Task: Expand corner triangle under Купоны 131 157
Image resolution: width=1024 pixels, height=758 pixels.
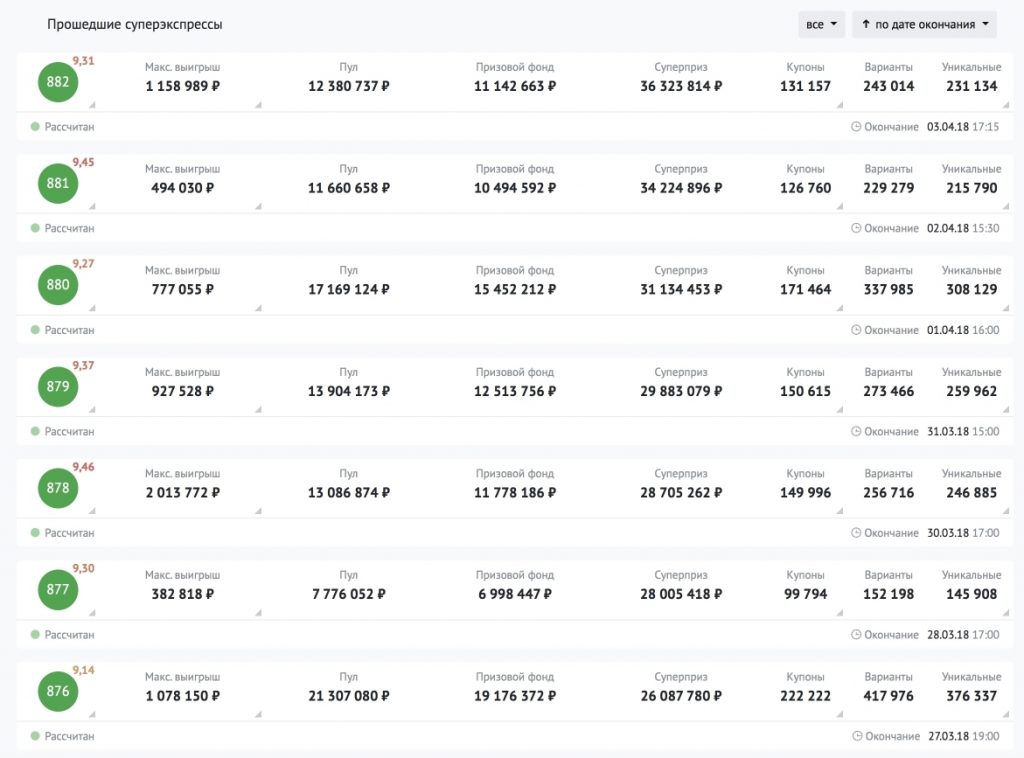Action: (x=840, y=104)
